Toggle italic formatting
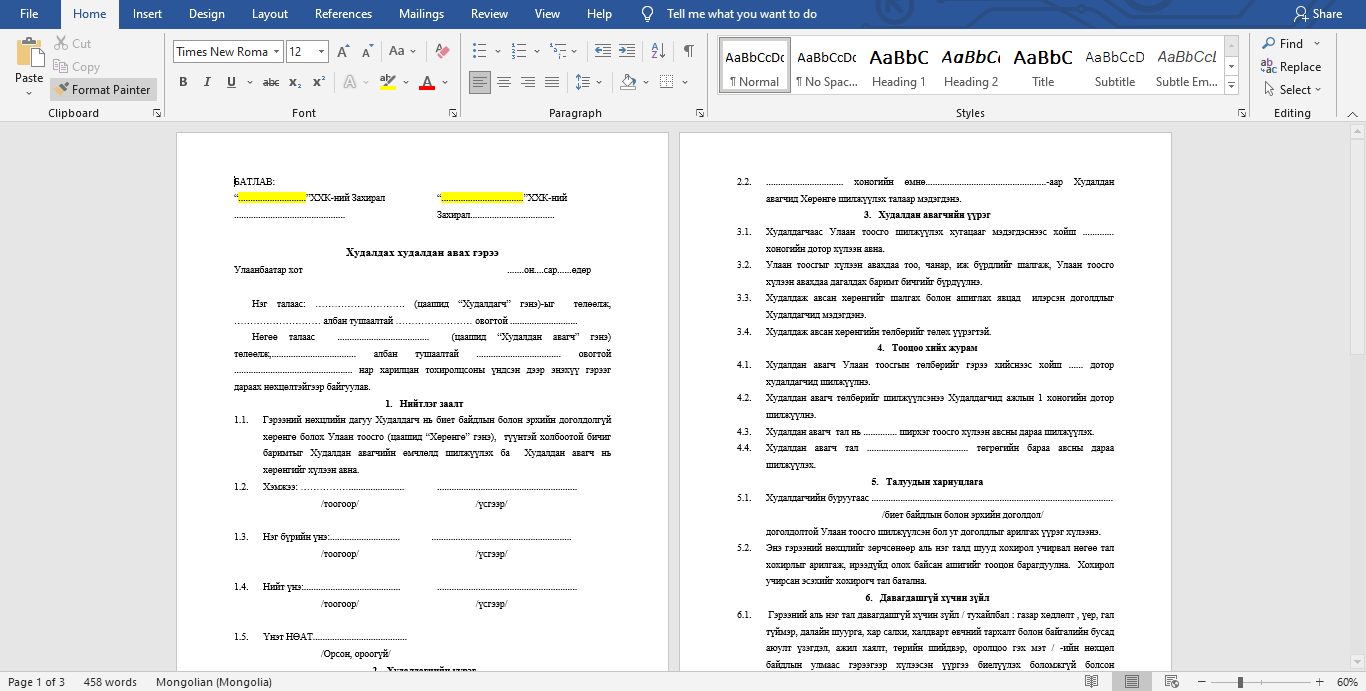Viewport: 1366px width, 691px height. click(206, 82)
